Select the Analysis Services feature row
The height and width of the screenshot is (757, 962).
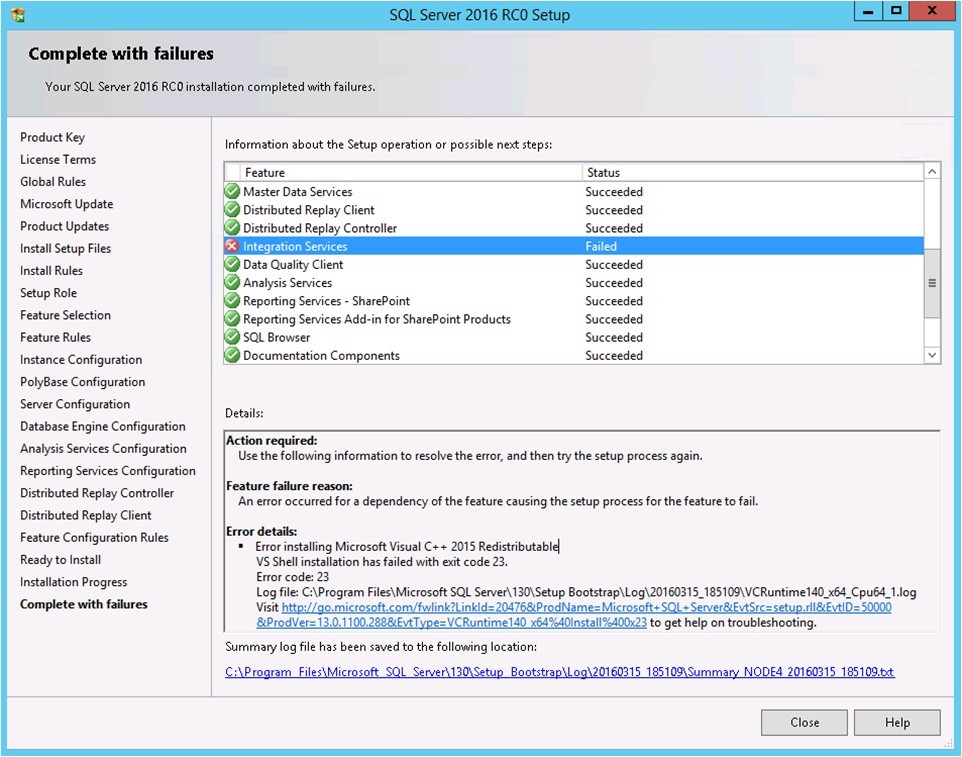click(574, 282)
